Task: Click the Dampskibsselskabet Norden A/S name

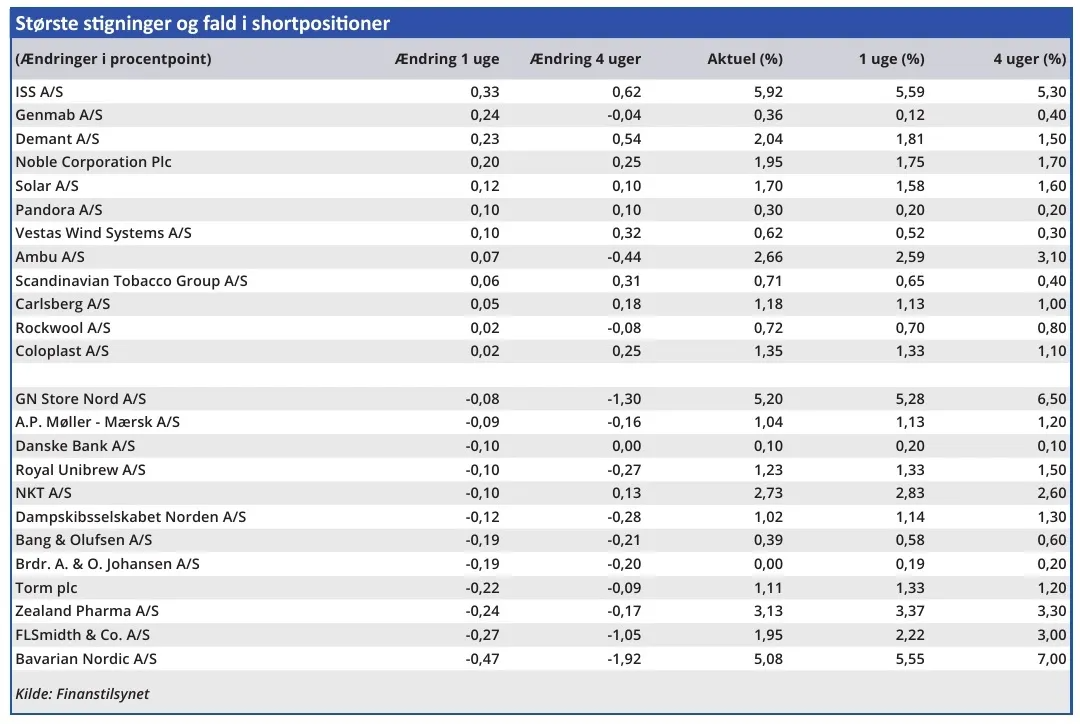Action: tap(130, 517)
